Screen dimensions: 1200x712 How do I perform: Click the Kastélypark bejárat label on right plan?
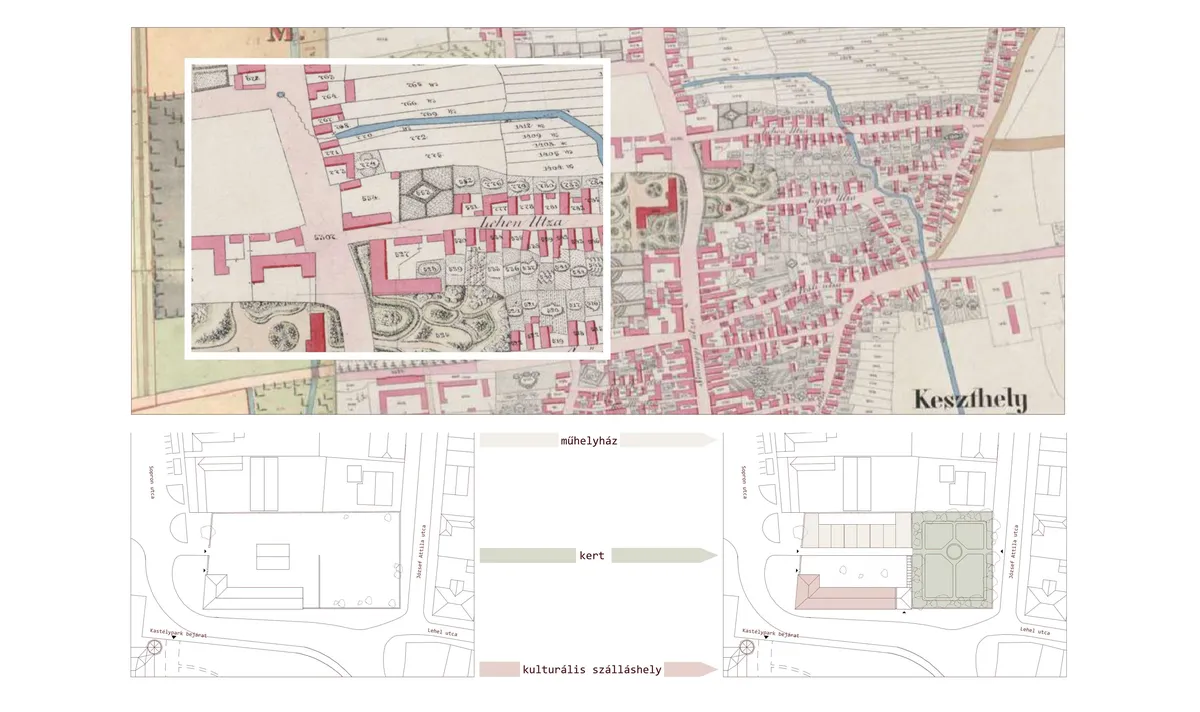(770, 632)
